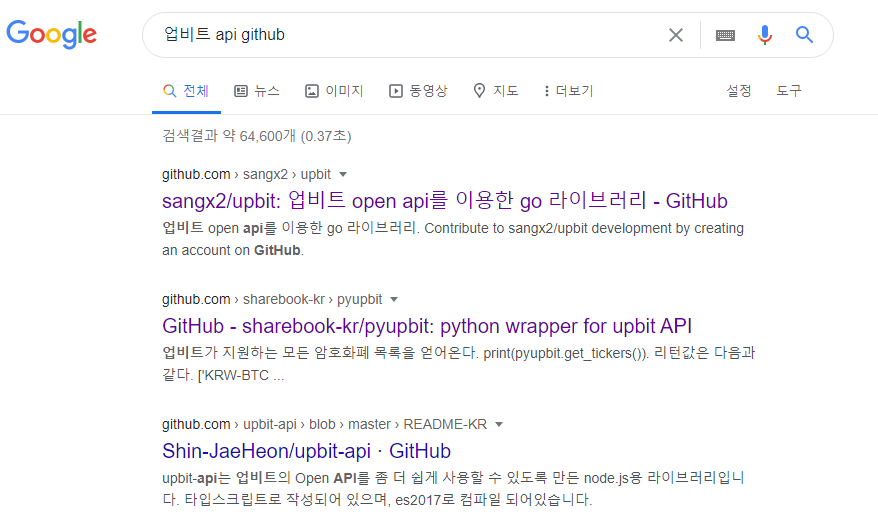
Task: Click the github.com › sharebook-kr › pyupbit breadcrumb
Action: tap(272, 299)
